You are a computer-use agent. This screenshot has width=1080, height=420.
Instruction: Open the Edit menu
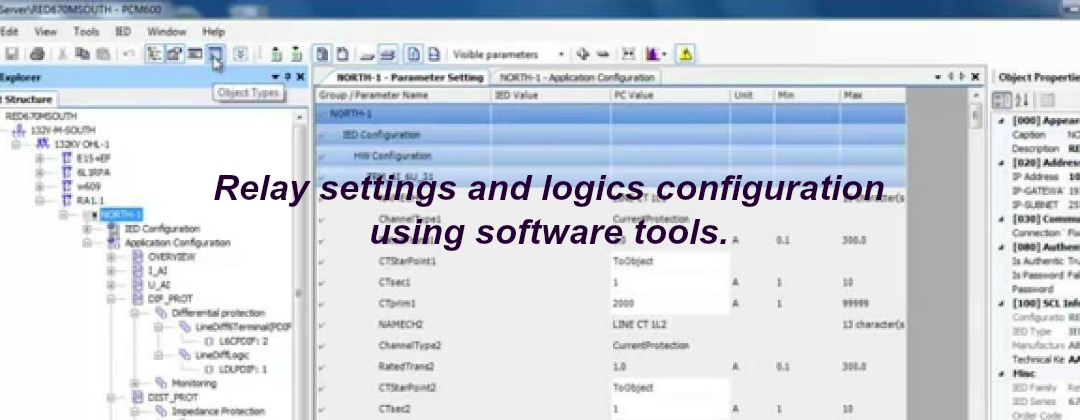pos(9,31)
